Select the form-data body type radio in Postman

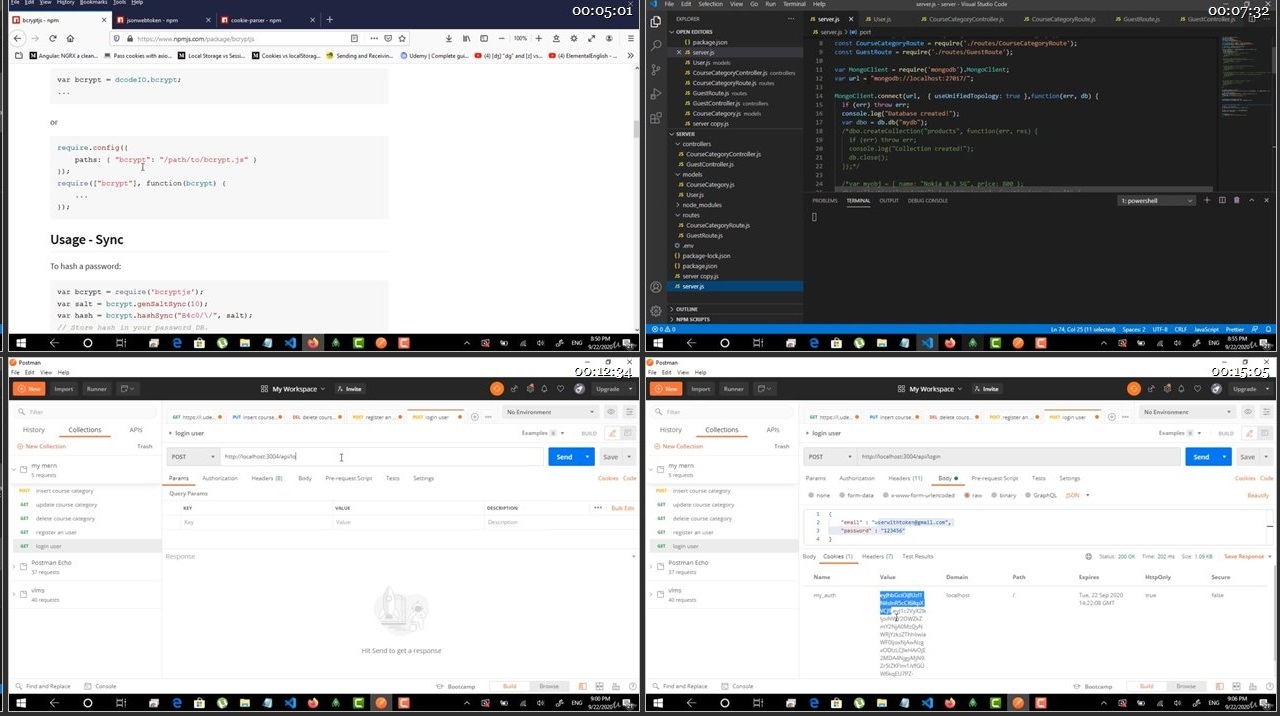coord(842,495)
